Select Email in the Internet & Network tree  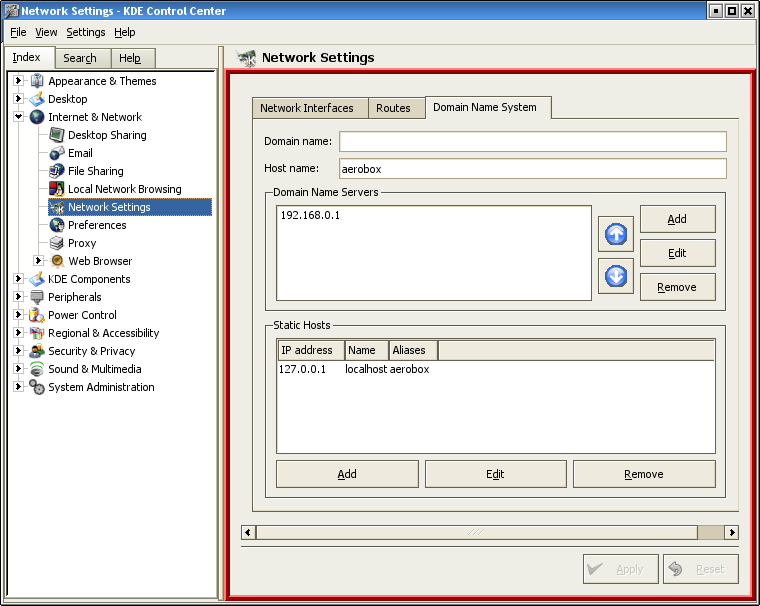coord(80,153)
